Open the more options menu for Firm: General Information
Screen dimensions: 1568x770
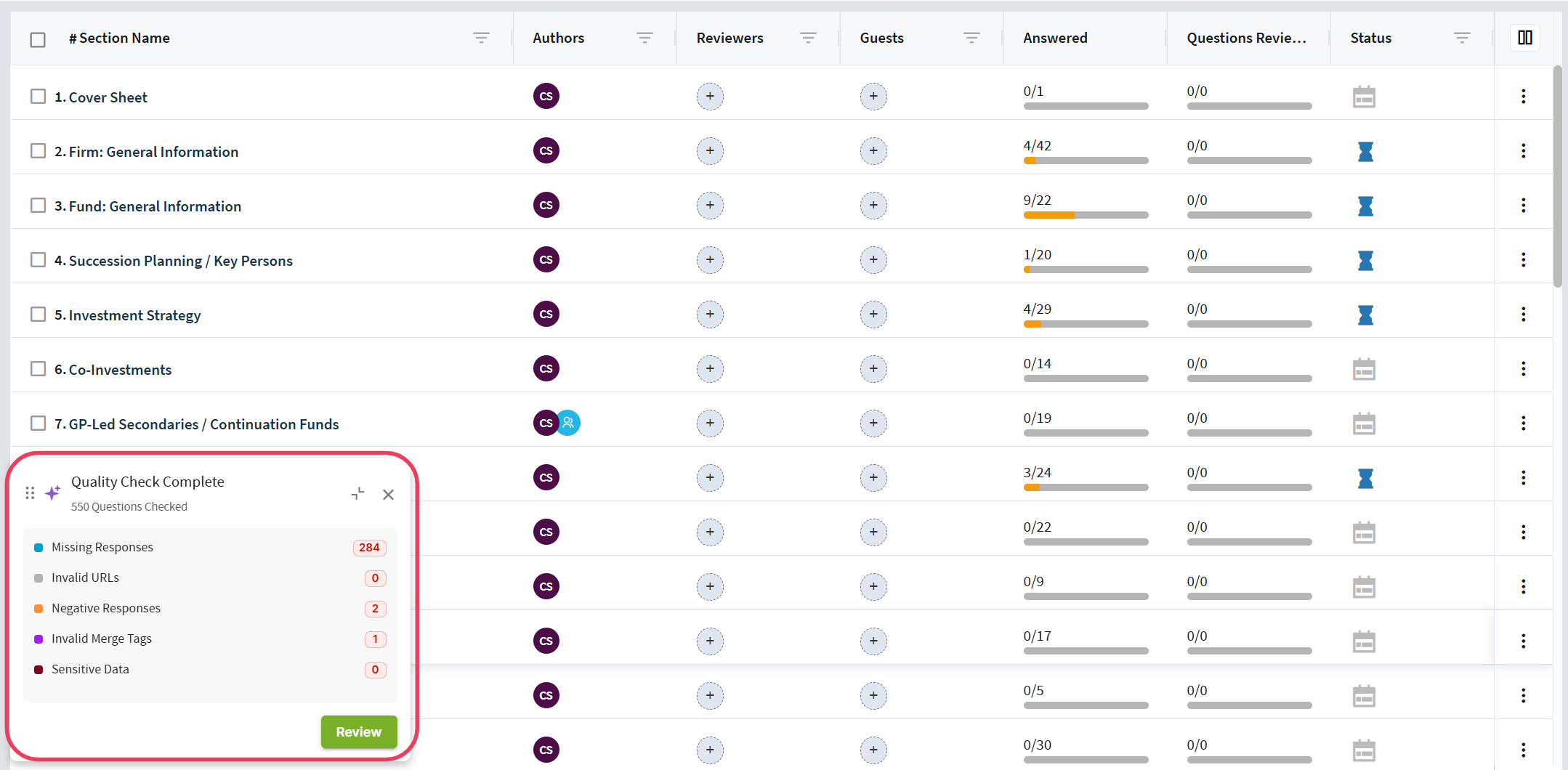(1523, 150)
